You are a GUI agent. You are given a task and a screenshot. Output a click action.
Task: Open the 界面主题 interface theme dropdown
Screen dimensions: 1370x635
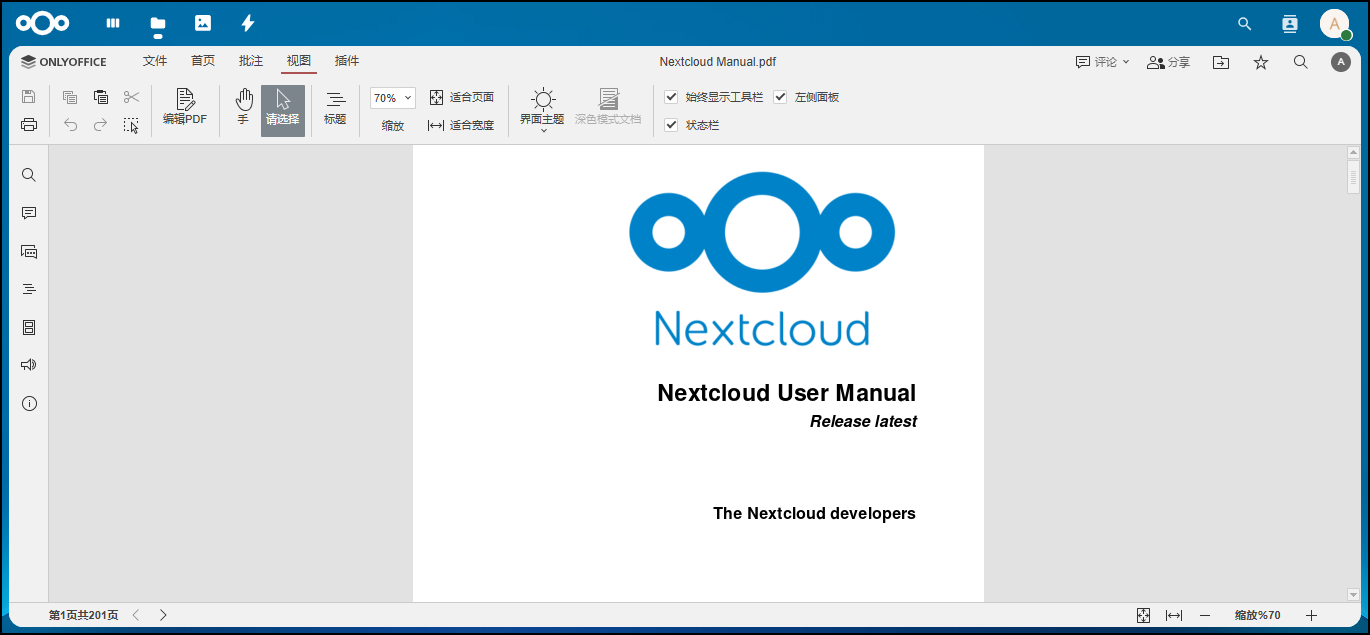pyautogui.click(x=542, y=110)
